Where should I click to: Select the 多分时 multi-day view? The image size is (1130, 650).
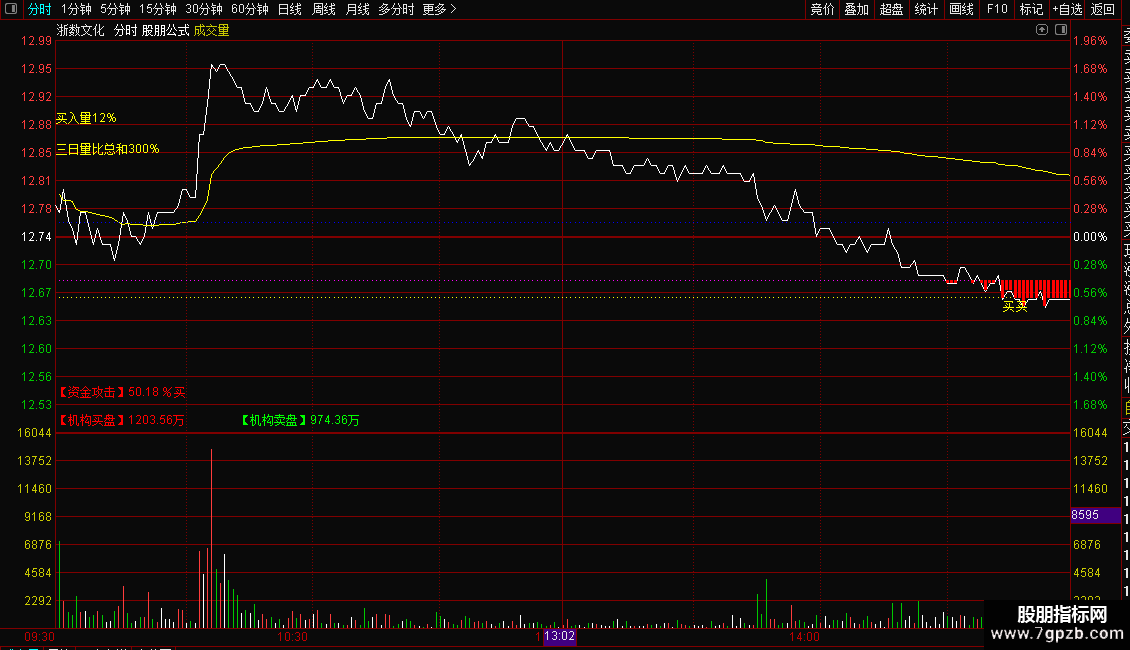tap(396, 9)
